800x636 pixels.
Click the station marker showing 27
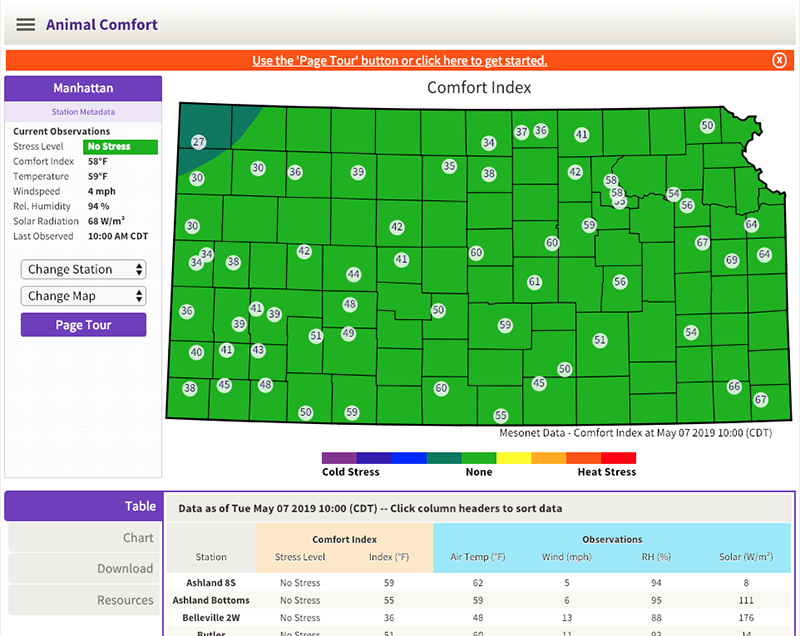tap(197, 142)
